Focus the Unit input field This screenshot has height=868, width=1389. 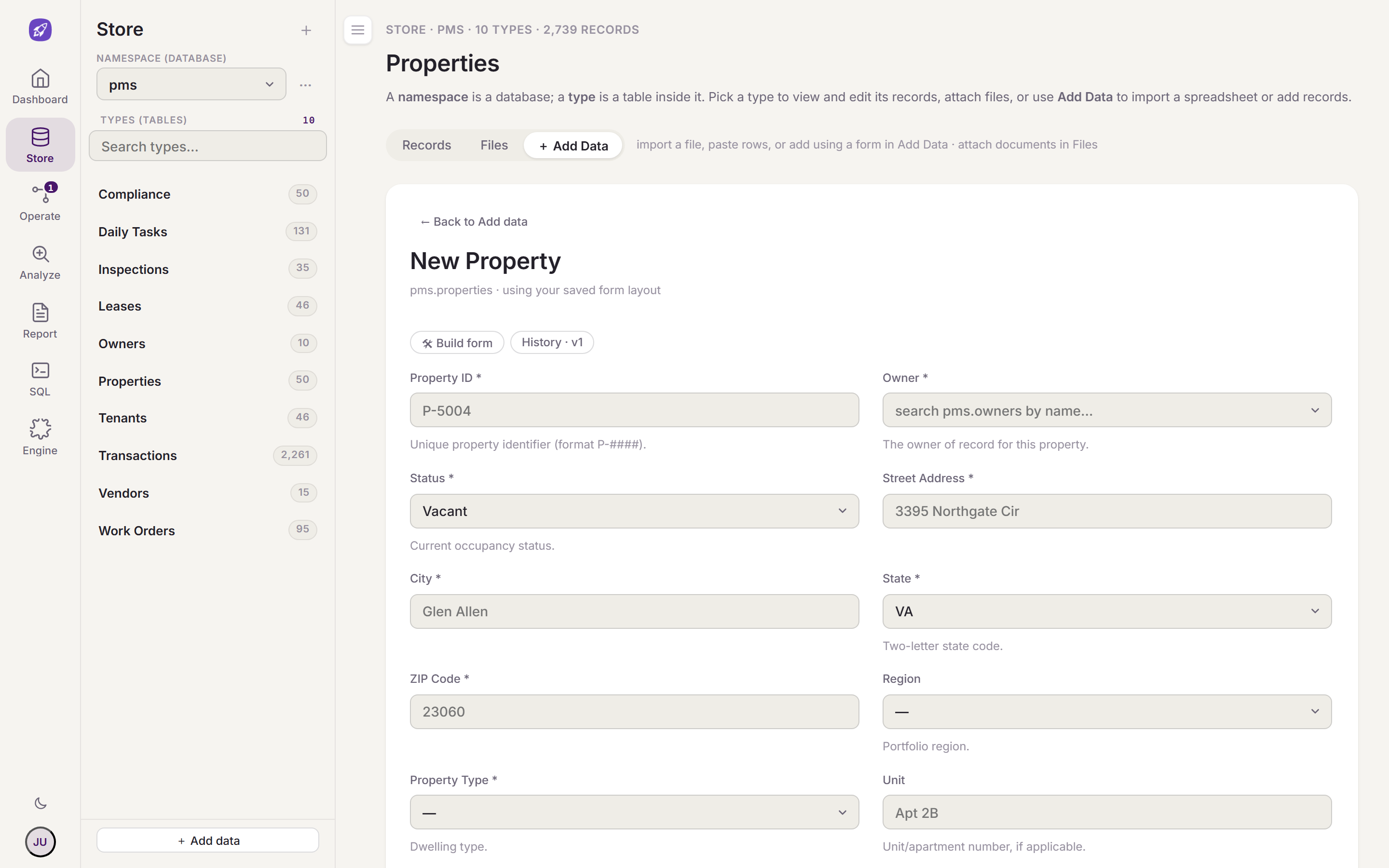pyautogui.click(x=1106, y=813)
